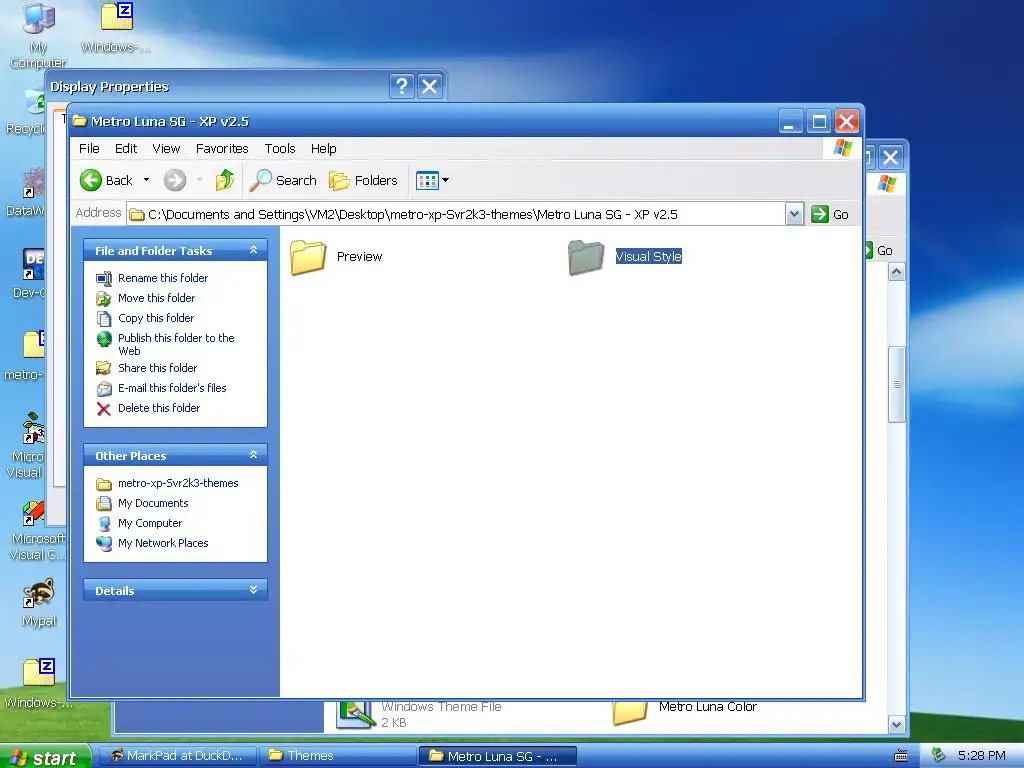Open My Network Places link

[163, 543]
